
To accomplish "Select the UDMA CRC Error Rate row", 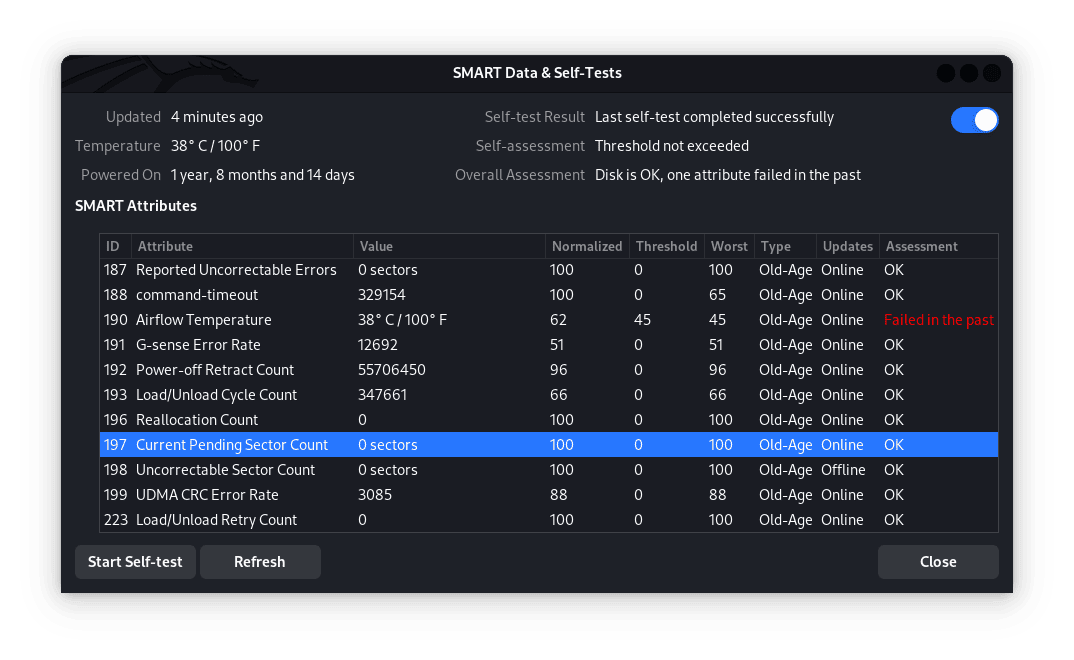I will (x=549, y=495).
